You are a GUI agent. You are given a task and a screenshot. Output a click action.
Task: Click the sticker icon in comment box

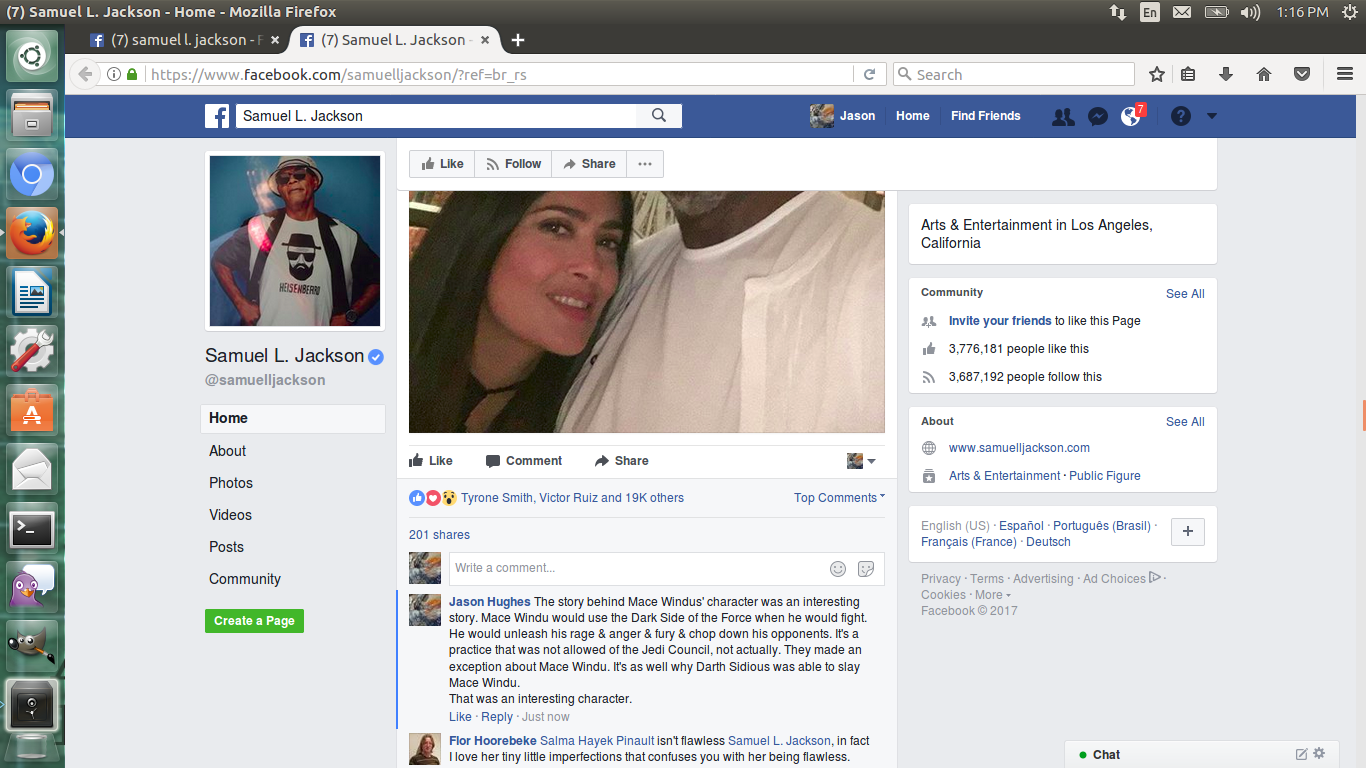pyautogui.click(x=866, y=569)
